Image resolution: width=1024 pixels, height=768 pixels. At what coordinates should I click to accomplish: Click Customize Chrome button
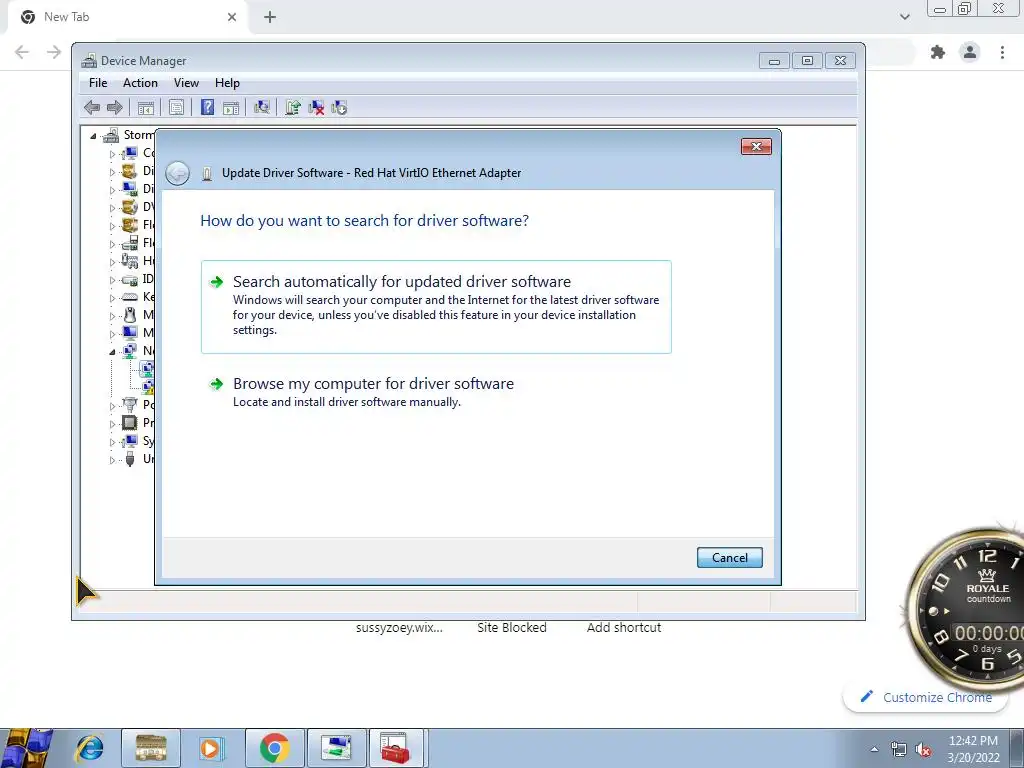click(926, 697)
